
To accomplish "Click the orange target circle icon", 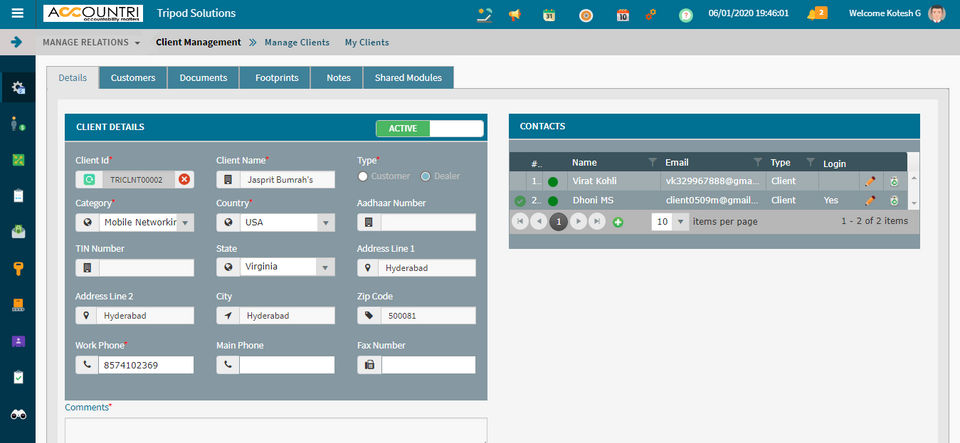I will (586, 15).
